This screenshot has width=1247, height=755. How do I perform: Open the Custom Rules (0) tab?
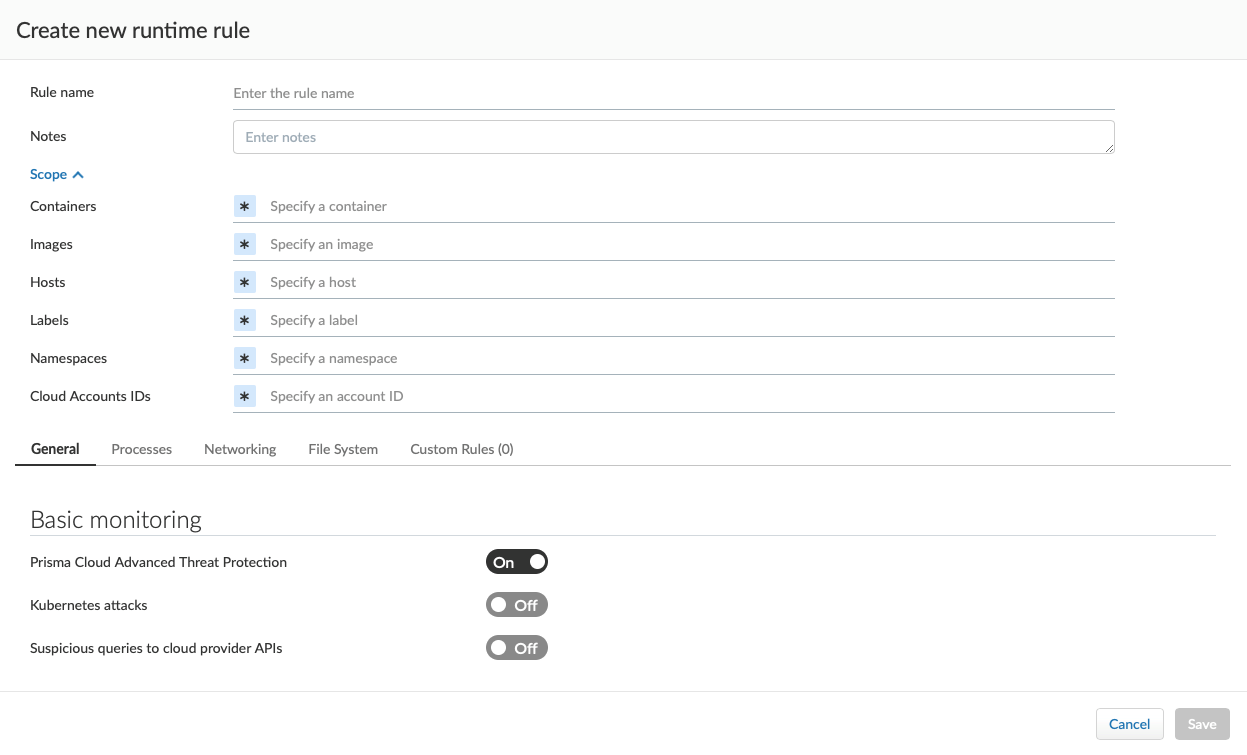pos(462,449)
